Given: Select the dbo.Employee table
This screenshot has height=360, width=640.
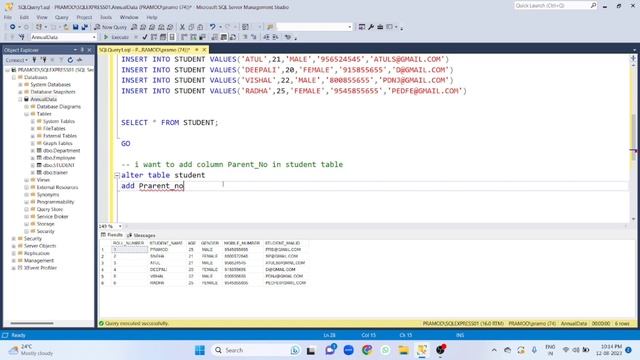Looking at the screenshot, I should pyautogui.click(x=59, y=158).
